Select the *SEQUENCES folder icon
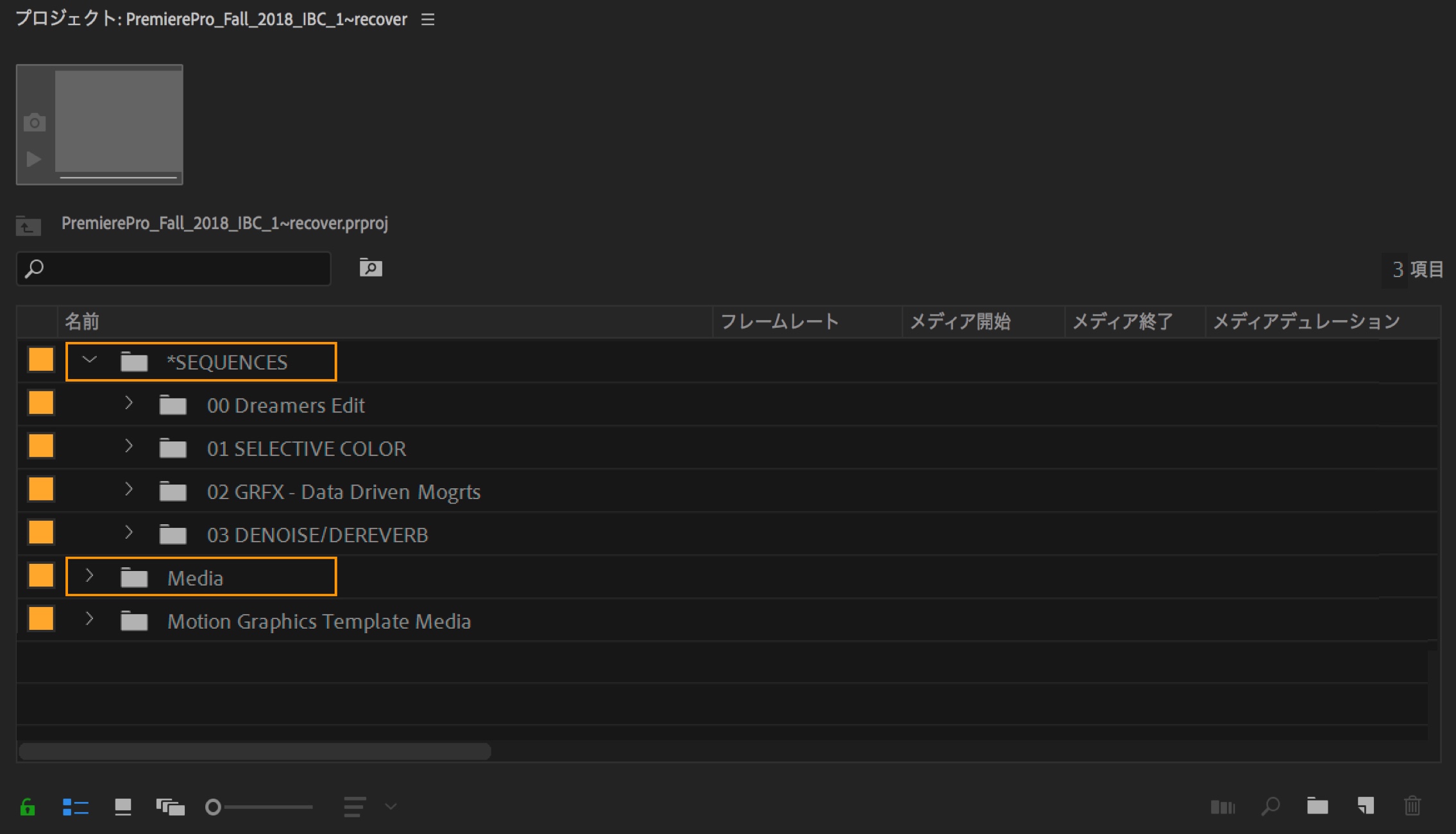1456x834 pixels. click(134, 362)
